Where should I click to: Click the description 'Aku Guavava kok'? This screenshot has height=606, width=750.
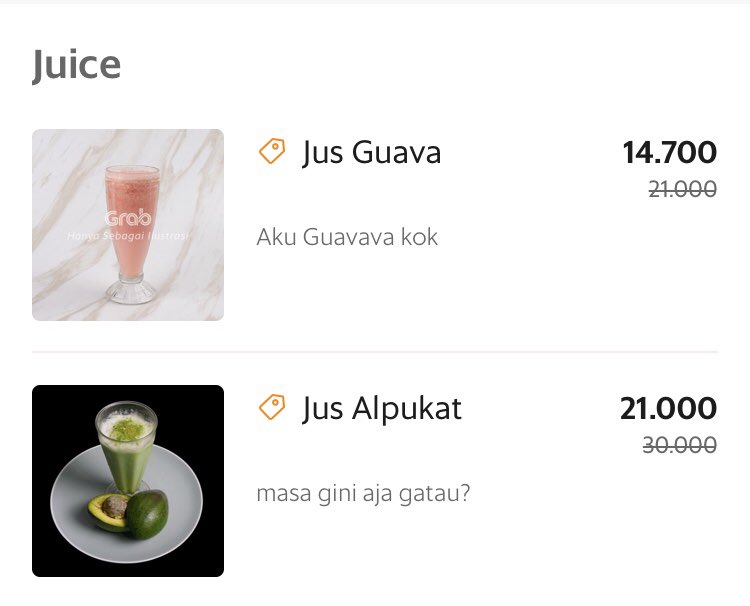pos(347,237)
